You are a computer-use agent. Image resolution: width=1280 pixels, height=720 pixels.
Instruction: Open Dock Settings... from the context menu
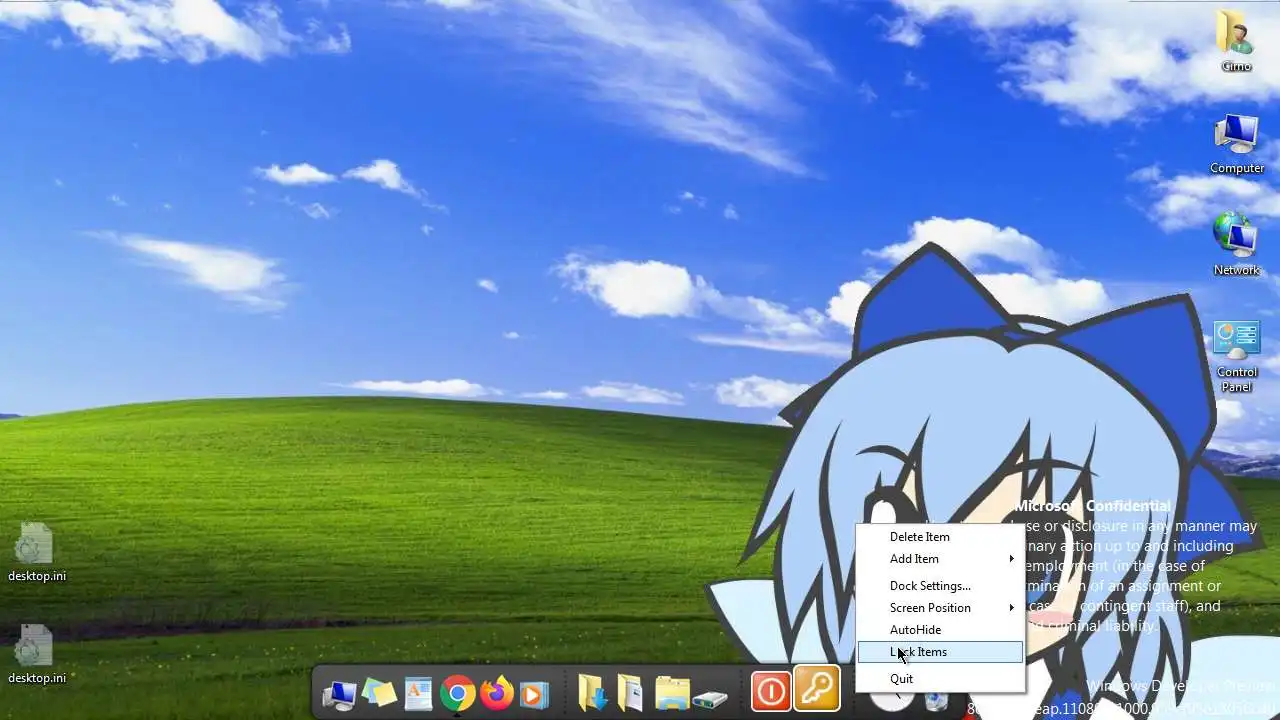click(x=940, y=586)
